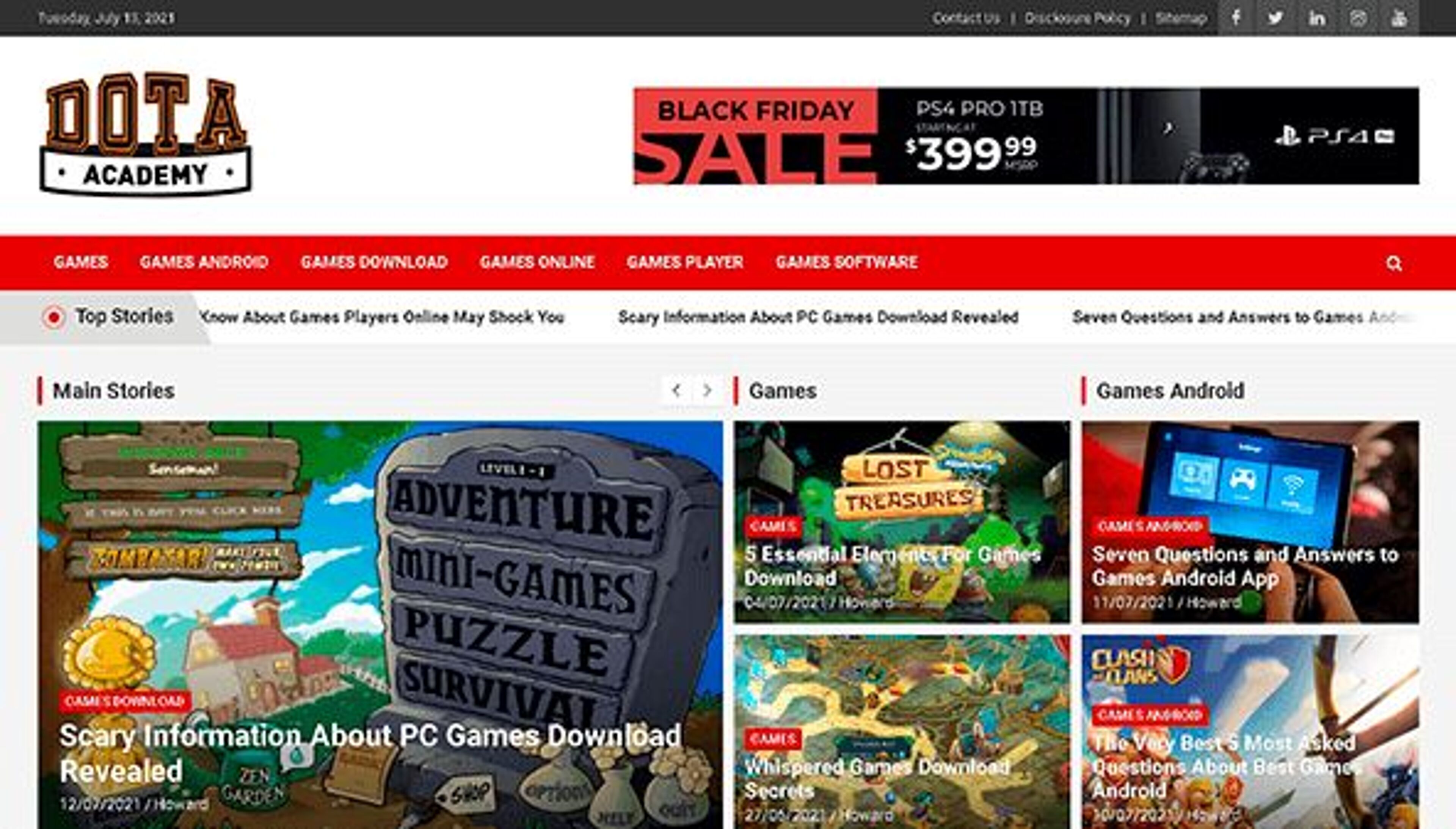The height and width of the screenshot is (829, 1456).
Task: Open the Games Download menu item
Action: click(374, 262)
